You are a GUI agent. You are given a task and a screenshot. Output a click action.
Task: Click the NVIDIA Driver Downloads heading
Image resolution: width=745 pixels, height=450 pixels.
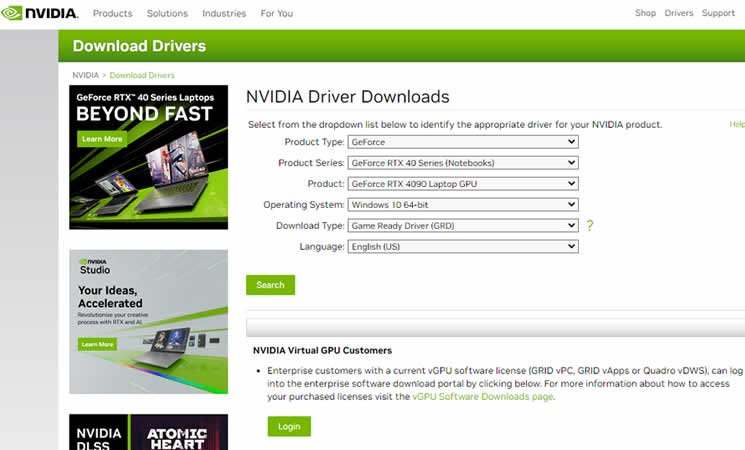(x=347, y=96)
